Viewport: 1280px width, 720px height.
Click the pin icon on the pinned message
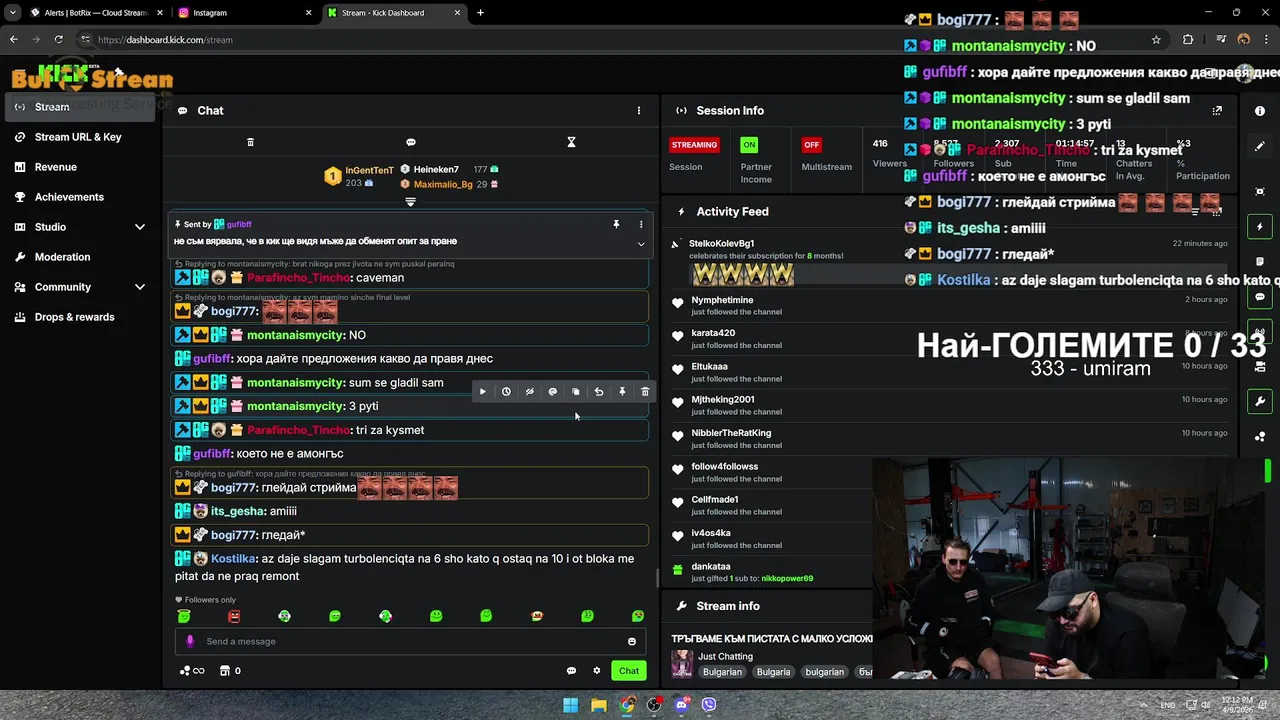click(616, 225)
